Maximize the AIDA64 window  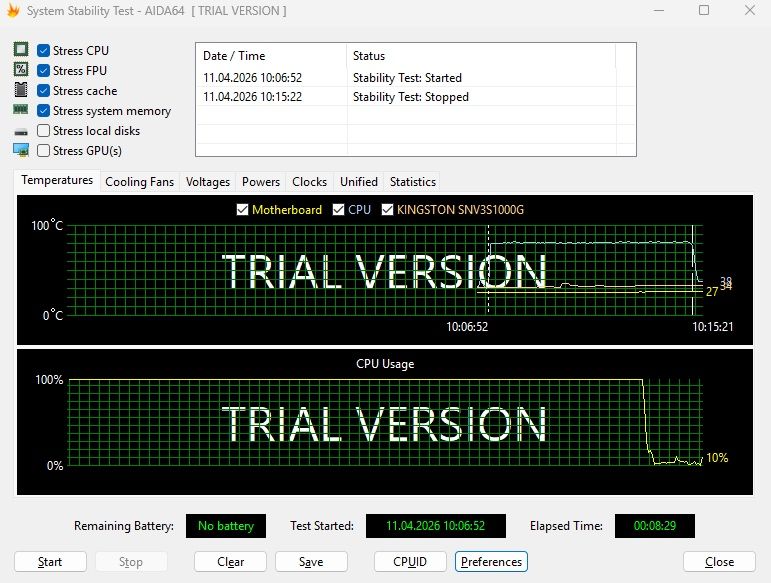pos(704,10)
